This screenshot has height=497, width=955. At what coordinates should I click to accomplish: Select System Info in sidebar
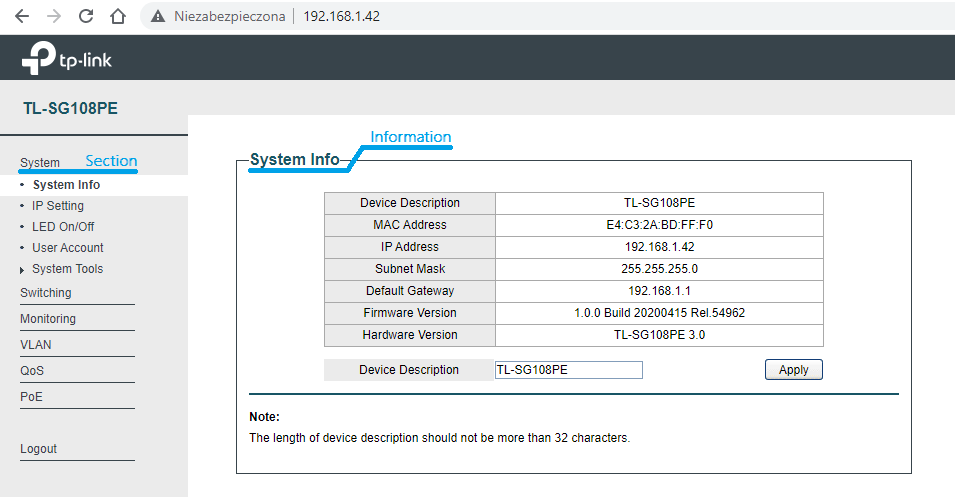[x=66, y=185]
